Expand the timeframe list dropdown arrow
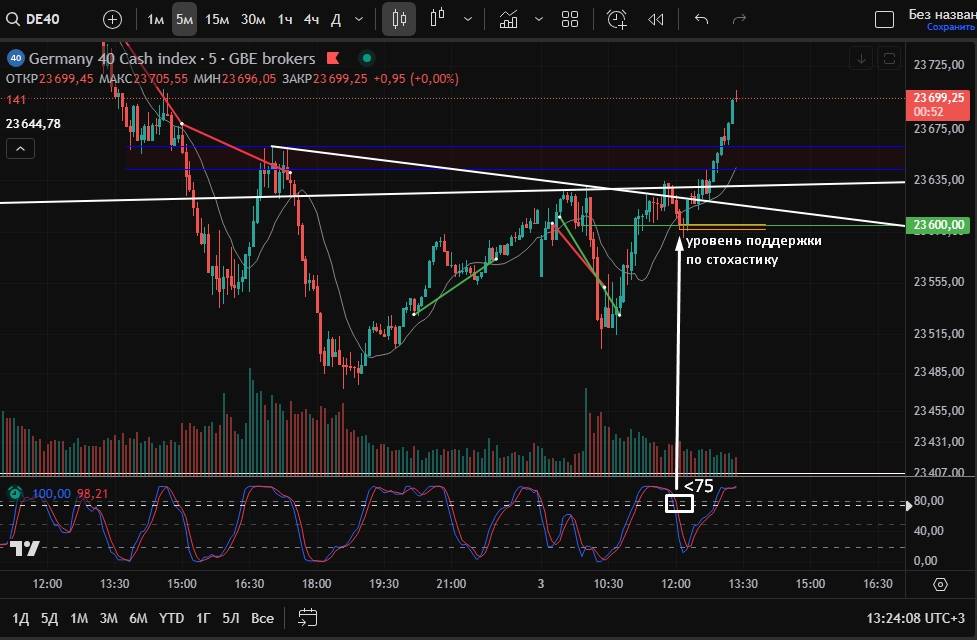 click(x=359, y=19)
